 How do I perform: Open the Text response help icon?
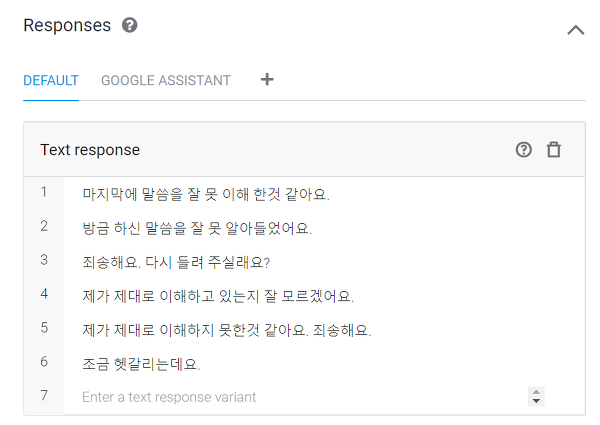point(523,150)
